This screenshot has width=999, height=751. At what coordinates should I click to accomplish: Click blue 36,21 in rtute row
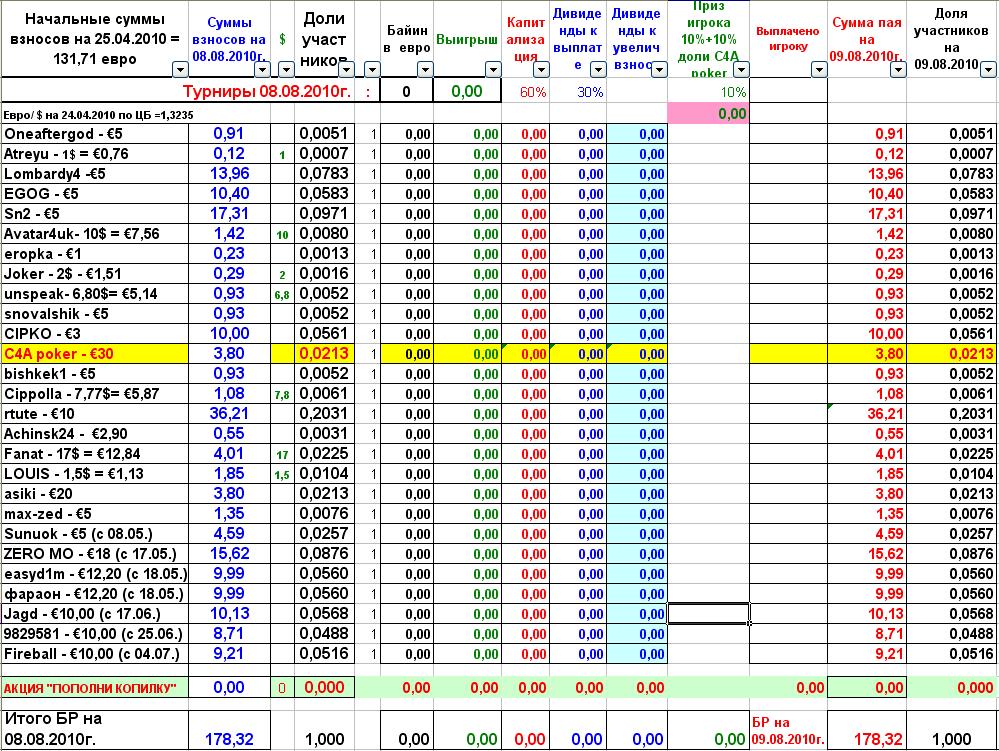tap(229, 414)
